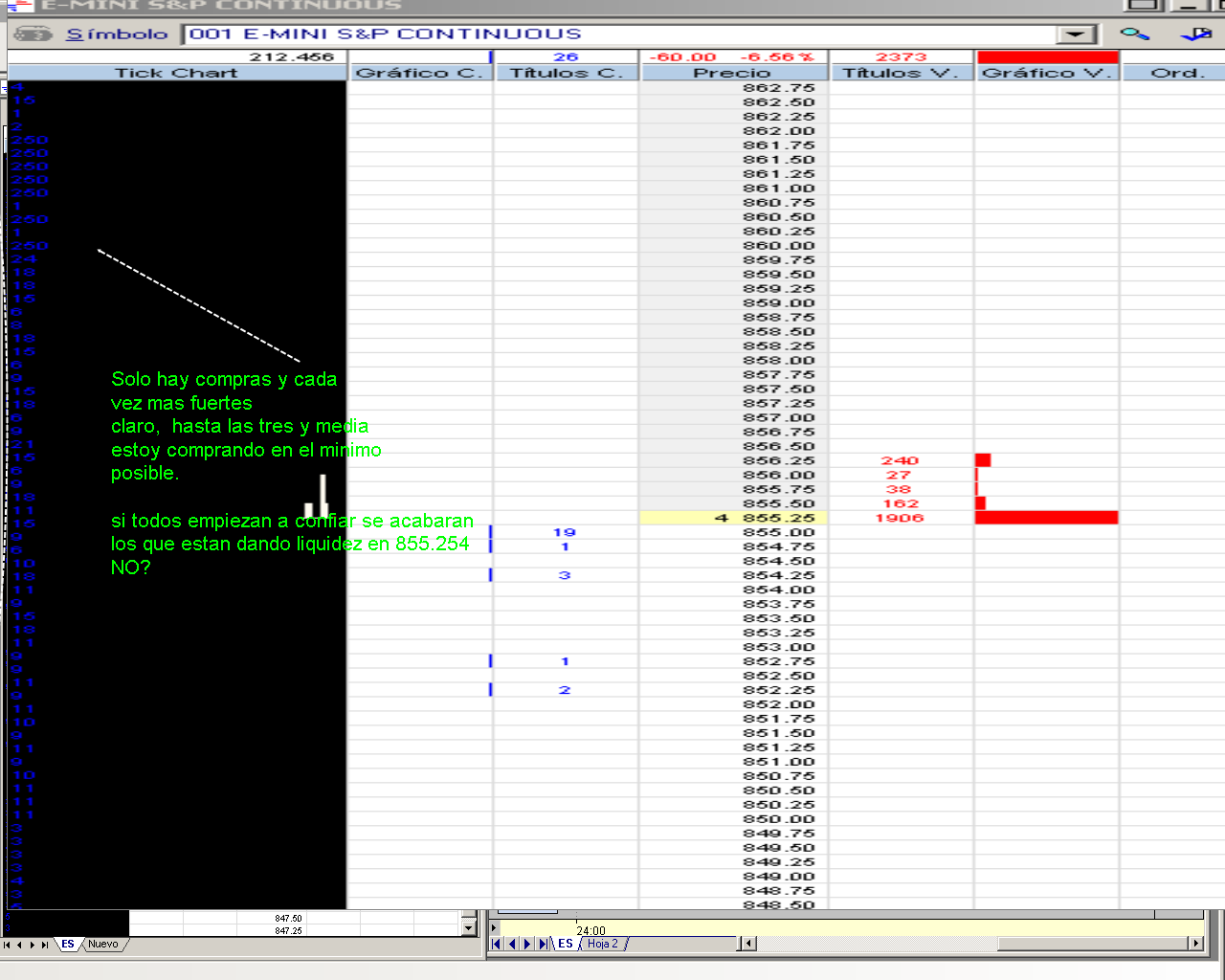Click the magnifier search icon beside the symbol box
Viewport: 1225px width, 980px height.
click(x=1135, y=33)
